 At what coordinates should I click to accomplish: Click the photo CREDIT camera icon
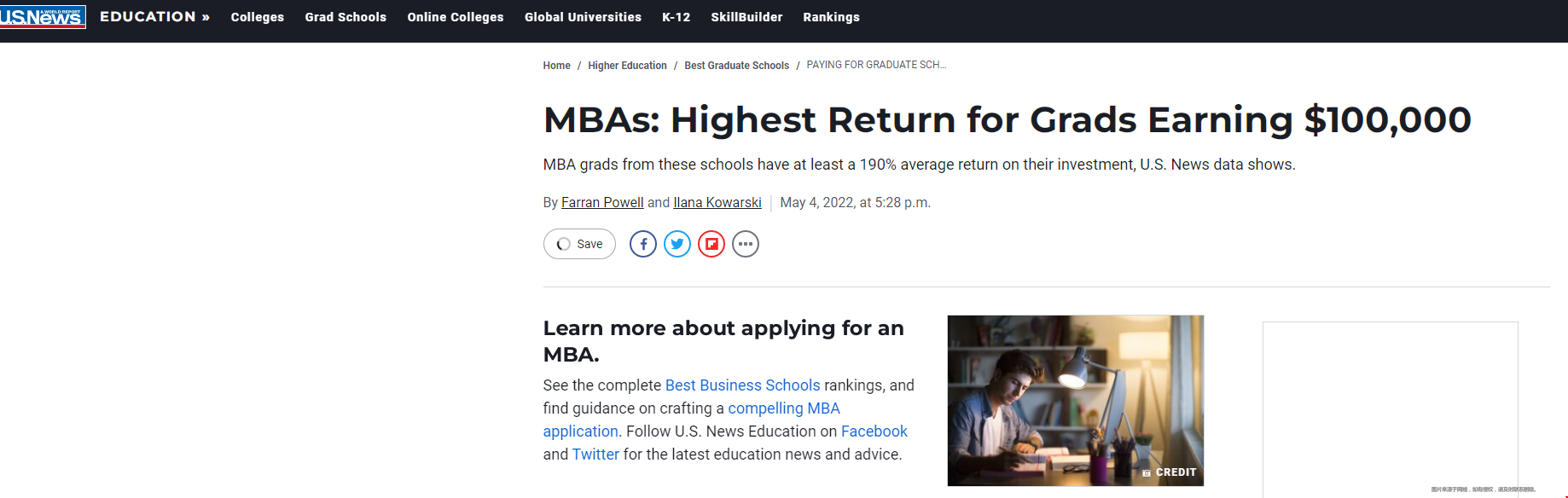coord(1147,472)
